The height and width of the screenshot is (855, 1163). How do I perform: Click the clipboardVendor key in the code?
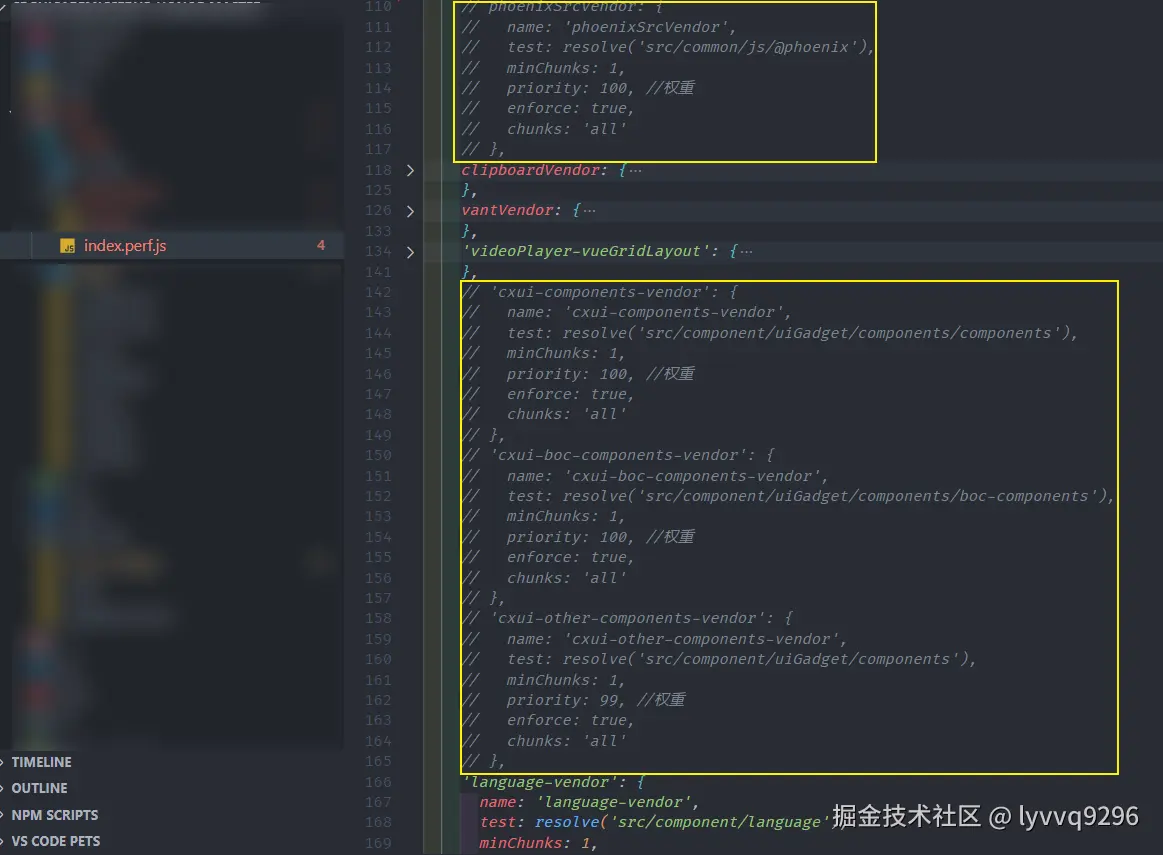coord(530,171)
